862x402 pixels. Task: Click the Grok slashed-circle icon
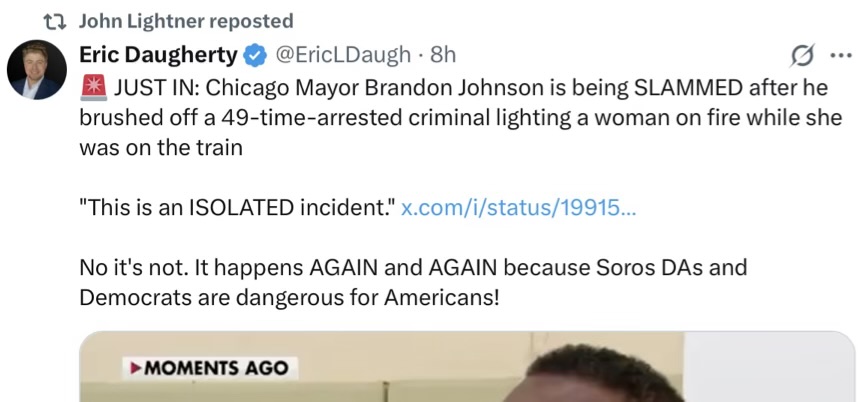coord(801,56)
